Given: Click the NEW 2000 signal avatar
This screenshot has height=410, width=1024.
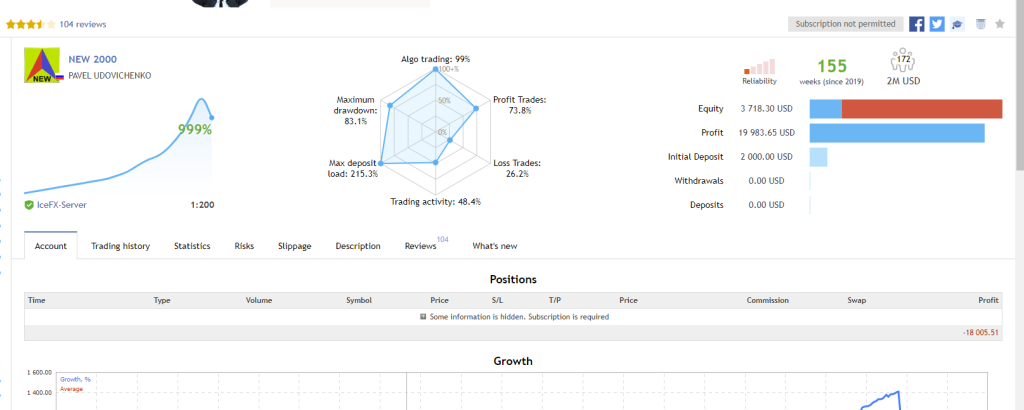Looking at the screenshot, I should (x=42, y=65).
